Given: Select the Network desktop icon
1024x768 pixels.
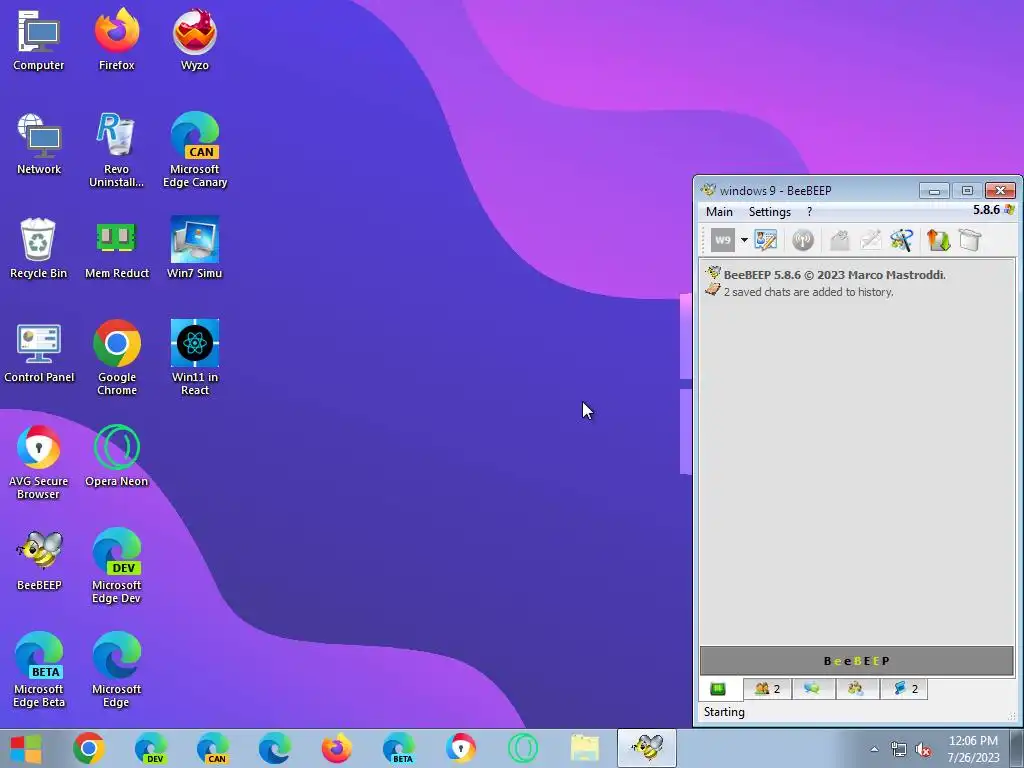Looking at the screenshot, I should click(x=39, y=144).
